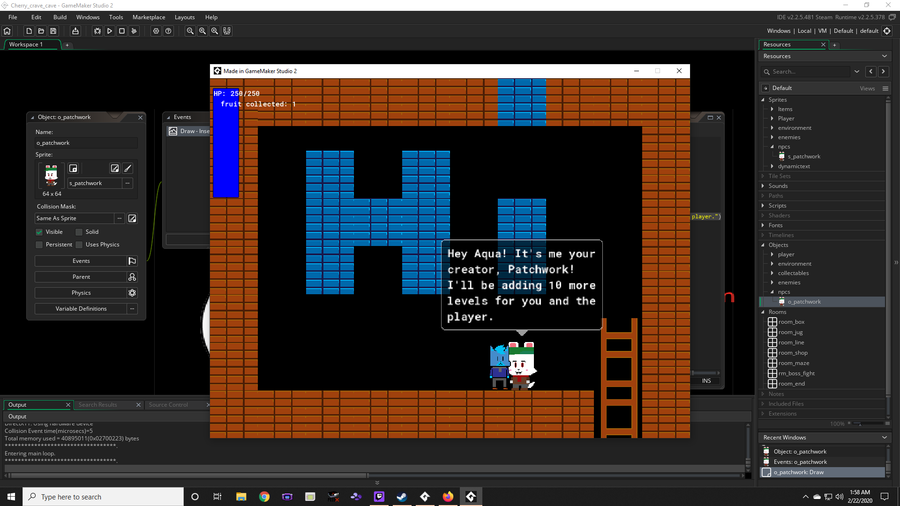Zoom out workspace with magnifier icon
The height and width of the screenshot is (506, 900).
click(x=190, y=31)
